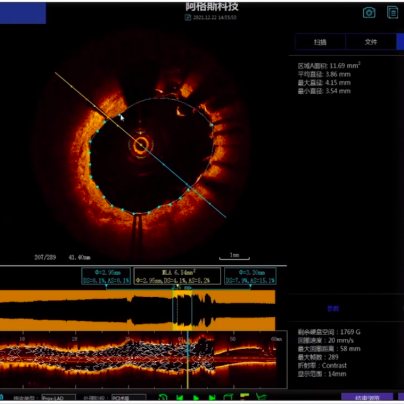This screenshot has width=404, height=404.
Task: Click the camera snapshot icon
Action: point(369,13)
